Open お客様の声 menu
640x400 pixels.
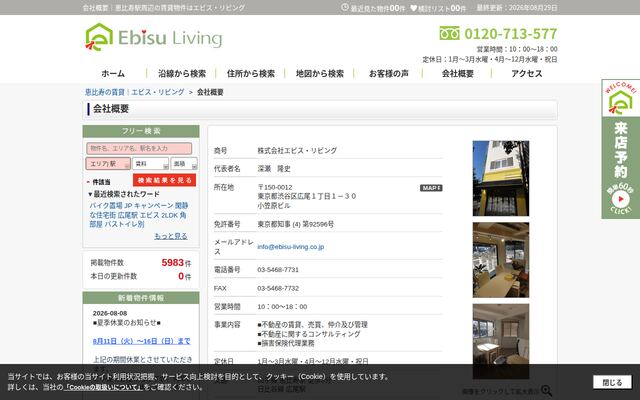click(x=389, y=73)
